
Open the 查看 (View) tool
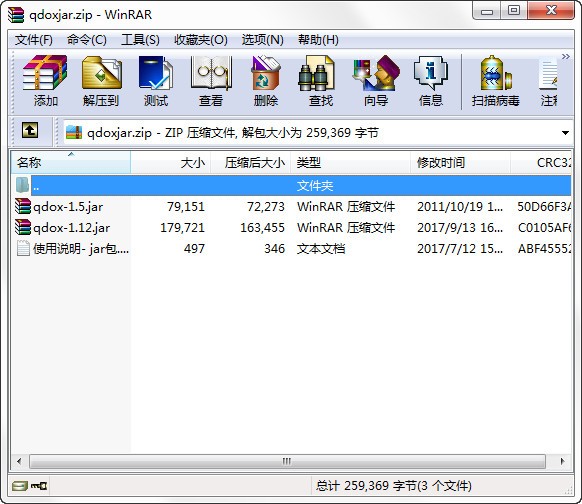211,80
